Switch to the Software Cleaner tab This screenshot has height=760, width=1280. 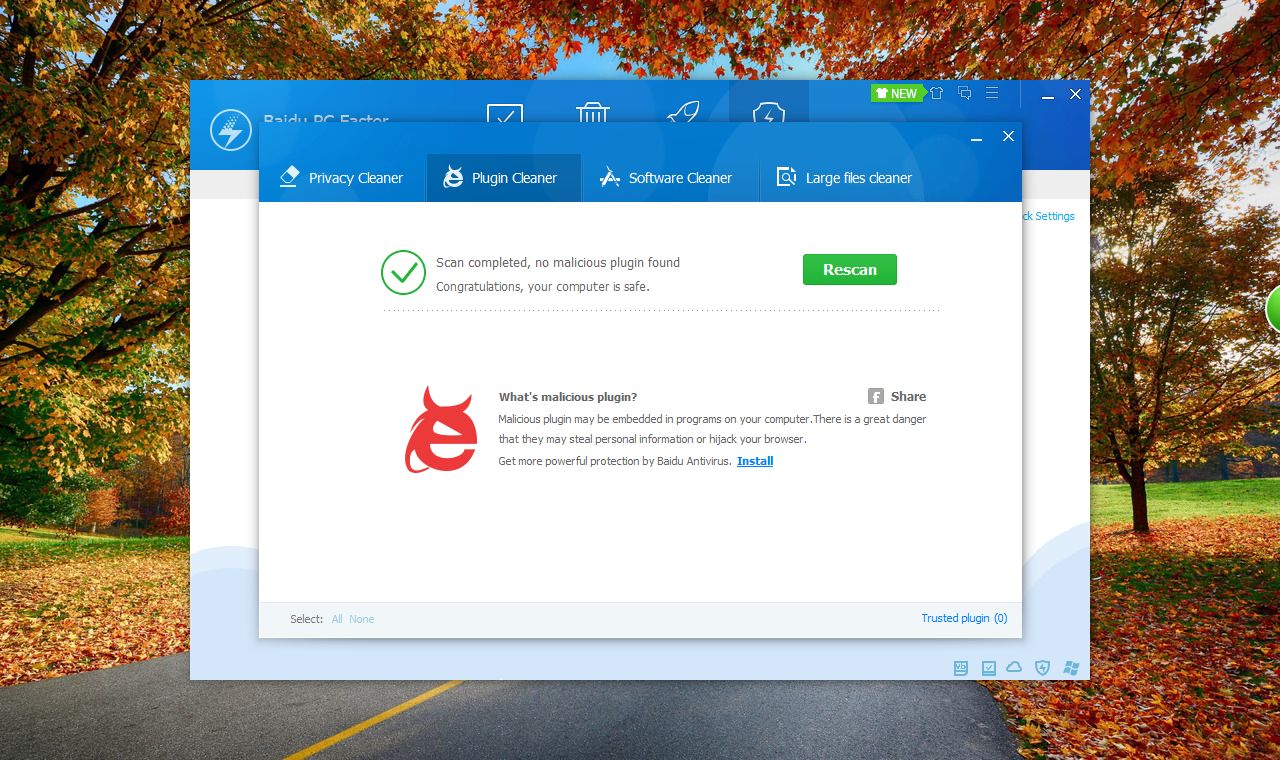(670, 178)
